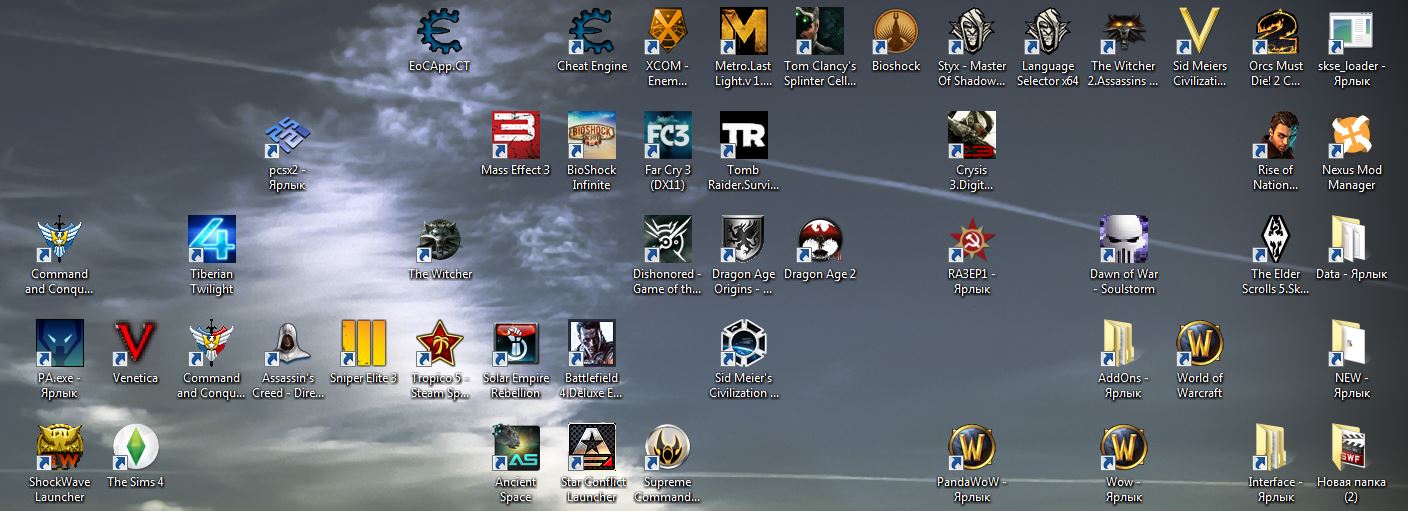Select the Dragon Age 2 icon
1408x511 pixels.
pos(820,240)
